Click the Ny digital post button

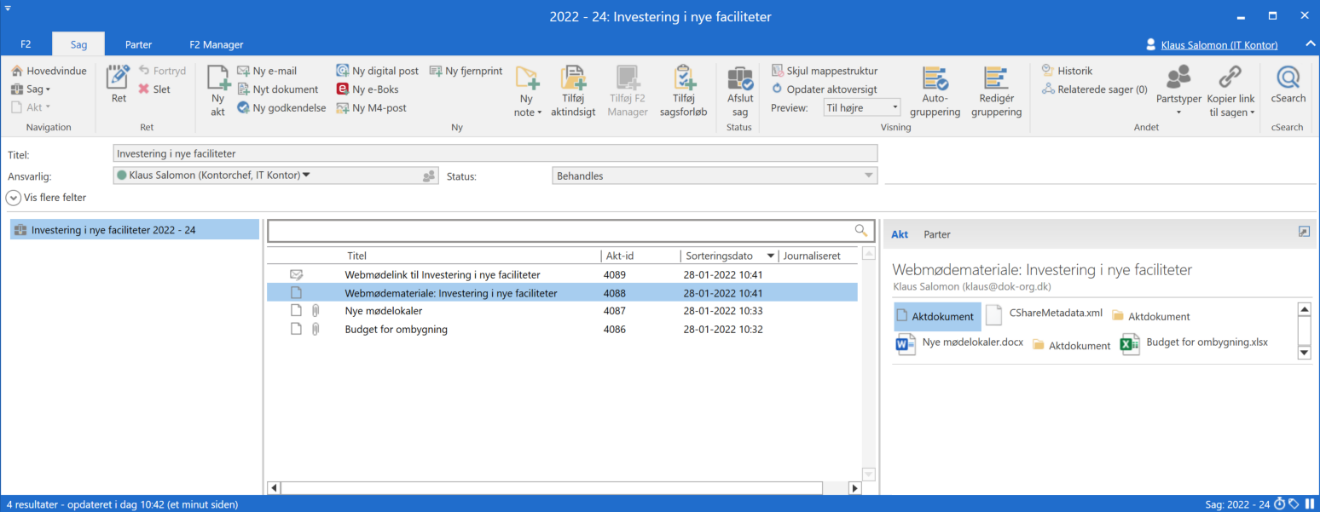click(379, 71)
